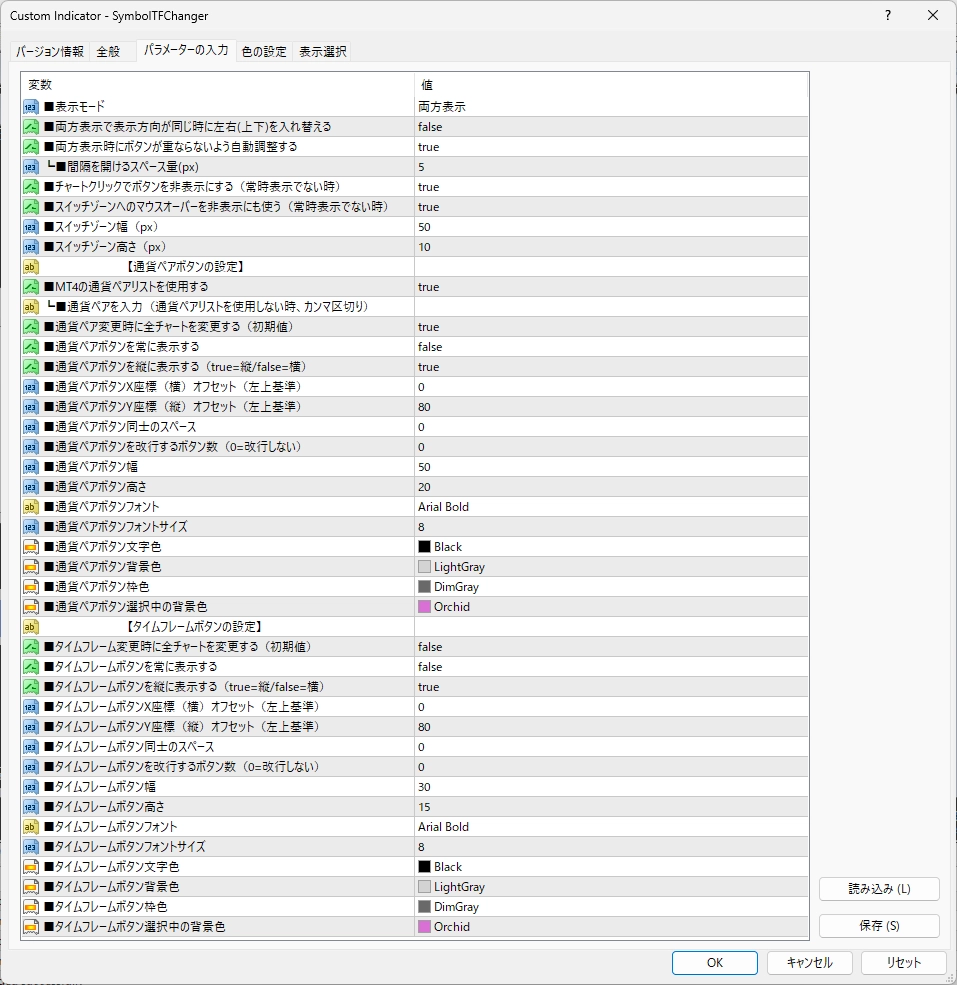The image size is (957, 985).
Task: Toggle the false value of 通貨ペアボタンを常に表示する
Action: pyautogui.click(x=430, y=347)
